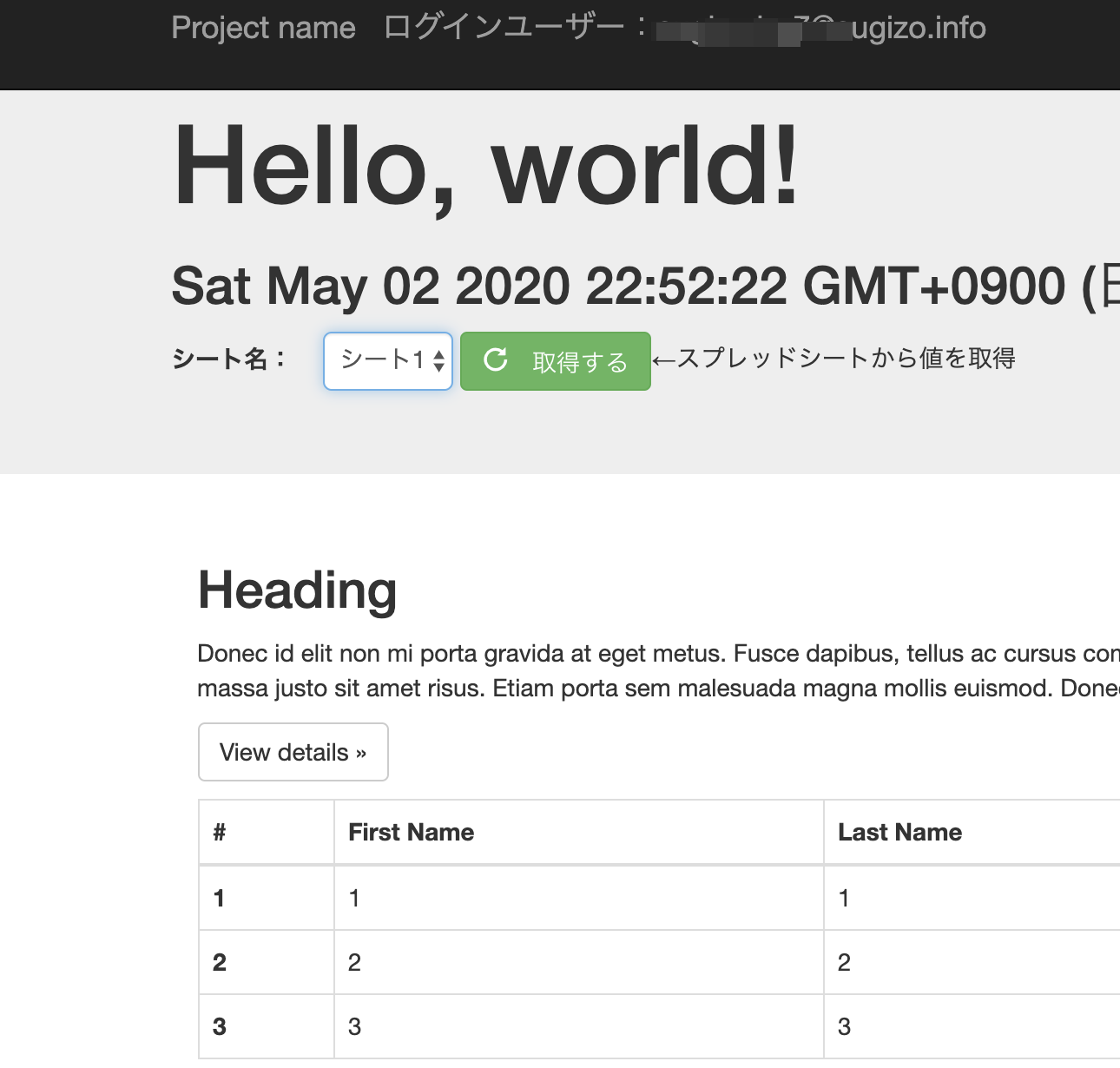
Task: Click the up-down arrows on the シート1 selector
Action: (438, 360)
